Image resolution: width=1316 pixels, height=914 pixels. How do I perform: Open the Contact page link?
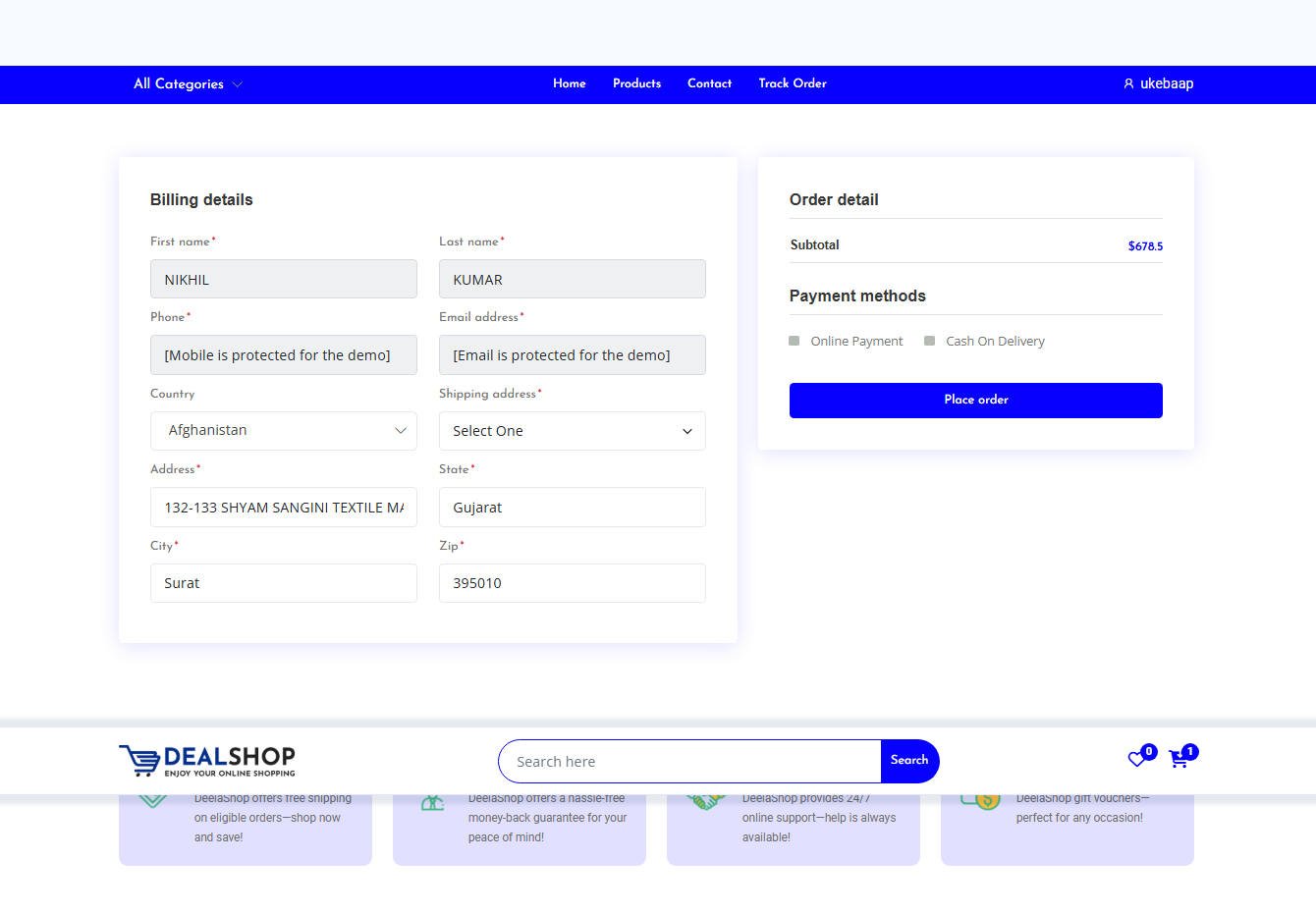(x=709, y=83)
